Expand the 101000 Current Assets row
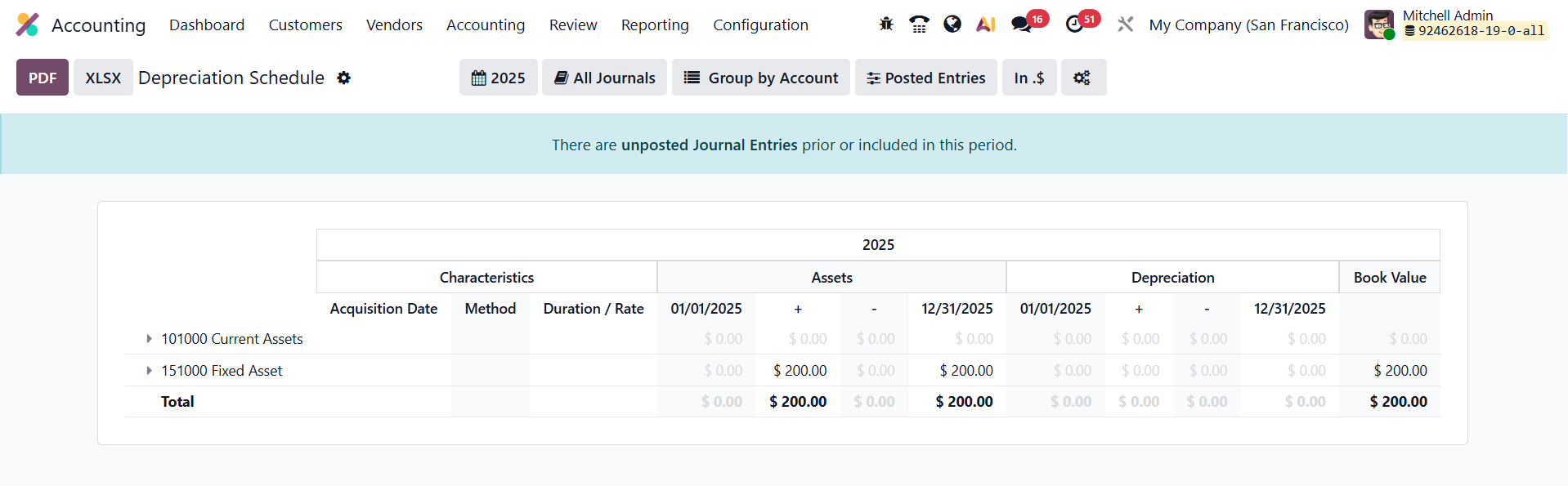The image size is (1568, 486). pyautogui.click(x=149, y=338)
